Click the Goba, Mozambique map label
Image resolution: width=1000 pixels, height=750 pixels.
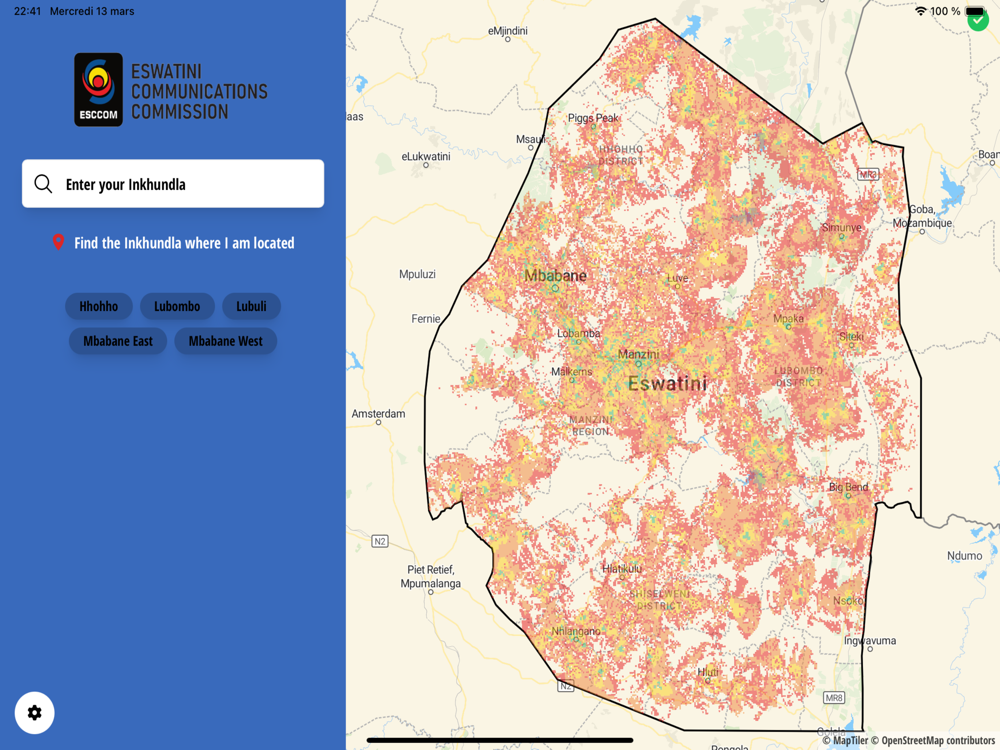point(922,216)
